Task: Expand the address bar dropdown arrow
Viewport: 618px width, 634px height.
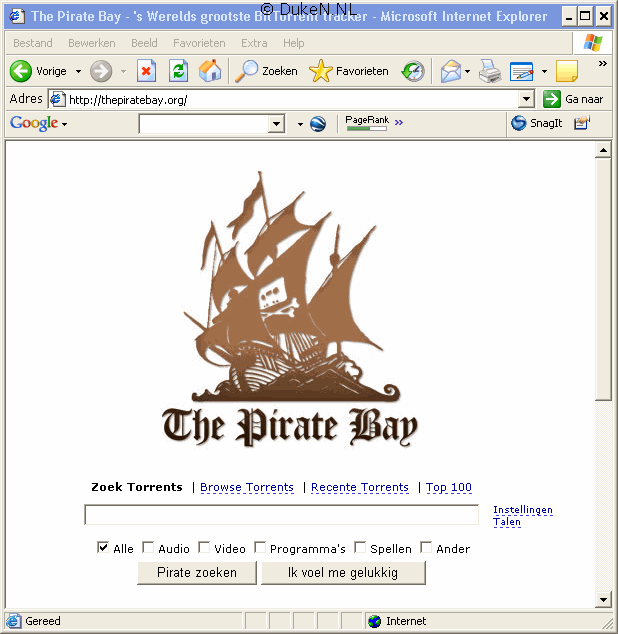Action: (527, 99)
